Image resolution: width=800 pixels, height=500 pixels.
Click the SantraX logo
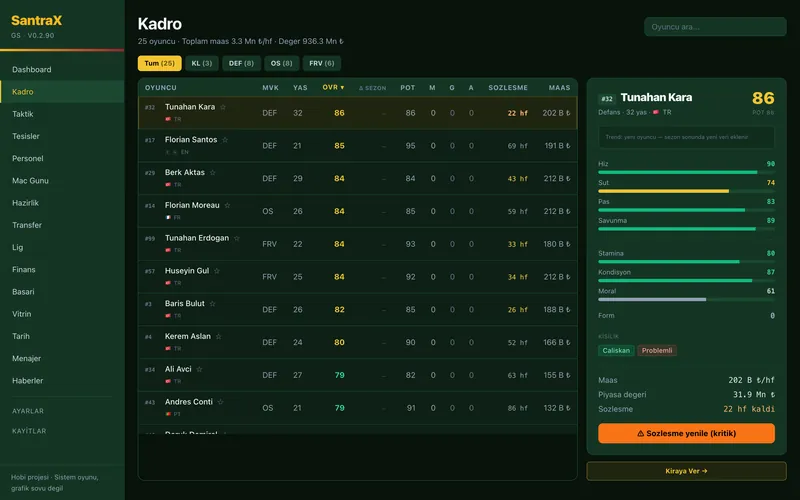pos(36,20)
